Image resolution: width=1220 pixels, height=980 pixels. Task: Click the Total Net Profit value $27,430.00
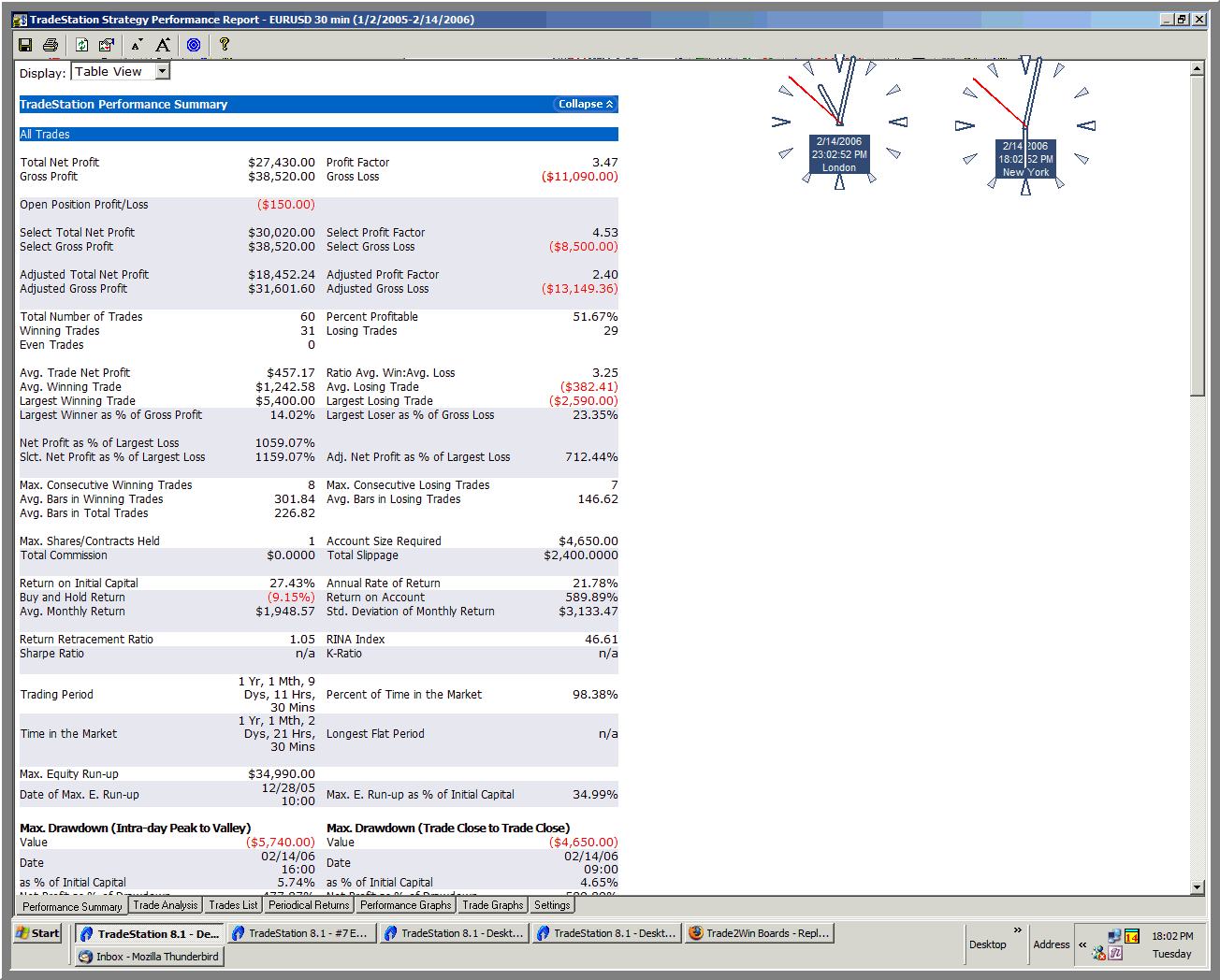(x=282, y=163)
